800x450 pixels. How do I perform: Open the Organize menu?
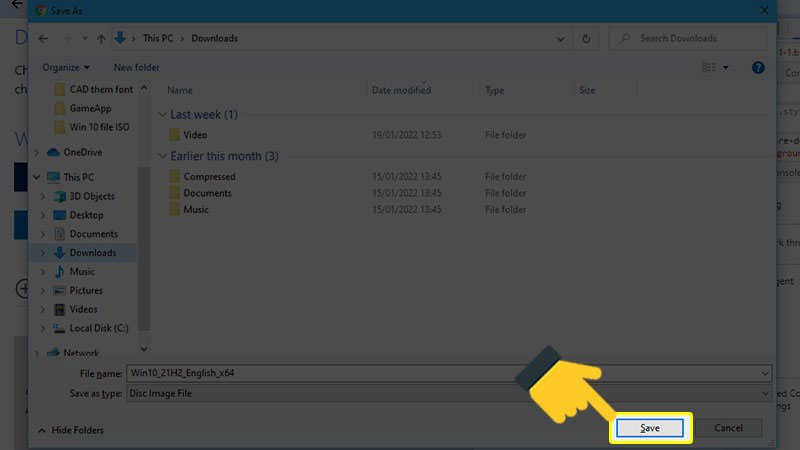[x=66, y=67]
